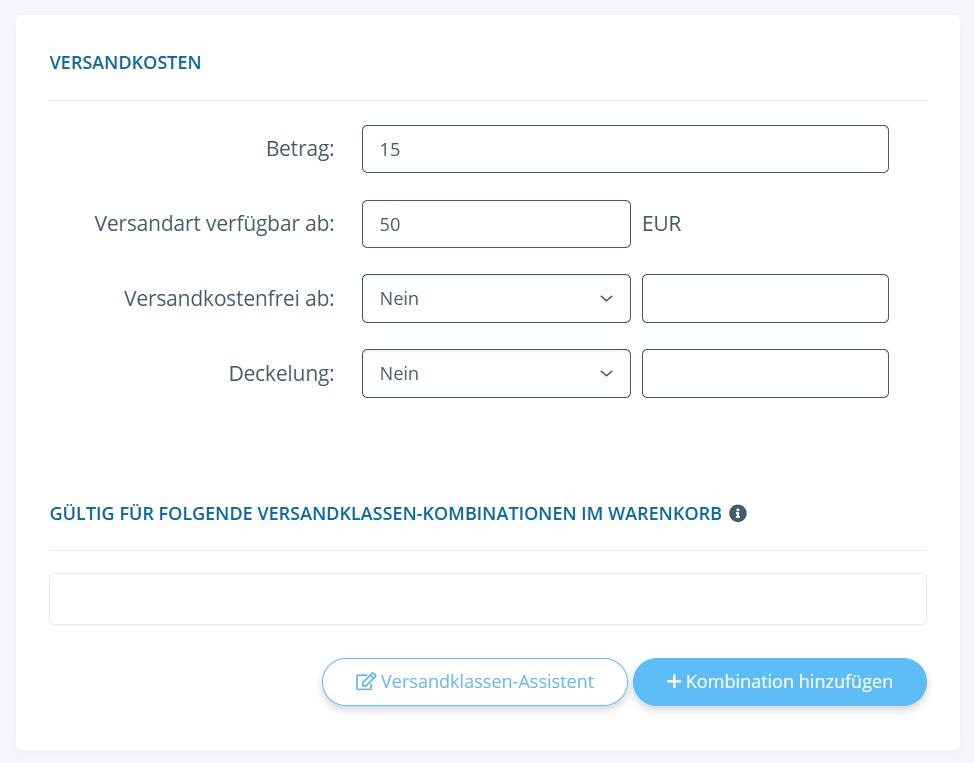Click the divider line below Versandkosten heading

(x=488, y=101)
